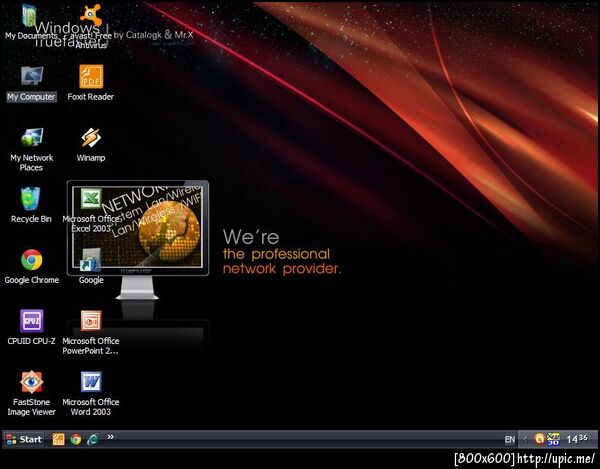The height and width of the screenshot is (469, 600).
Task: Open Foxit Reader from Quick Launch
Action: pyautogui.click(x=59, y=439)
